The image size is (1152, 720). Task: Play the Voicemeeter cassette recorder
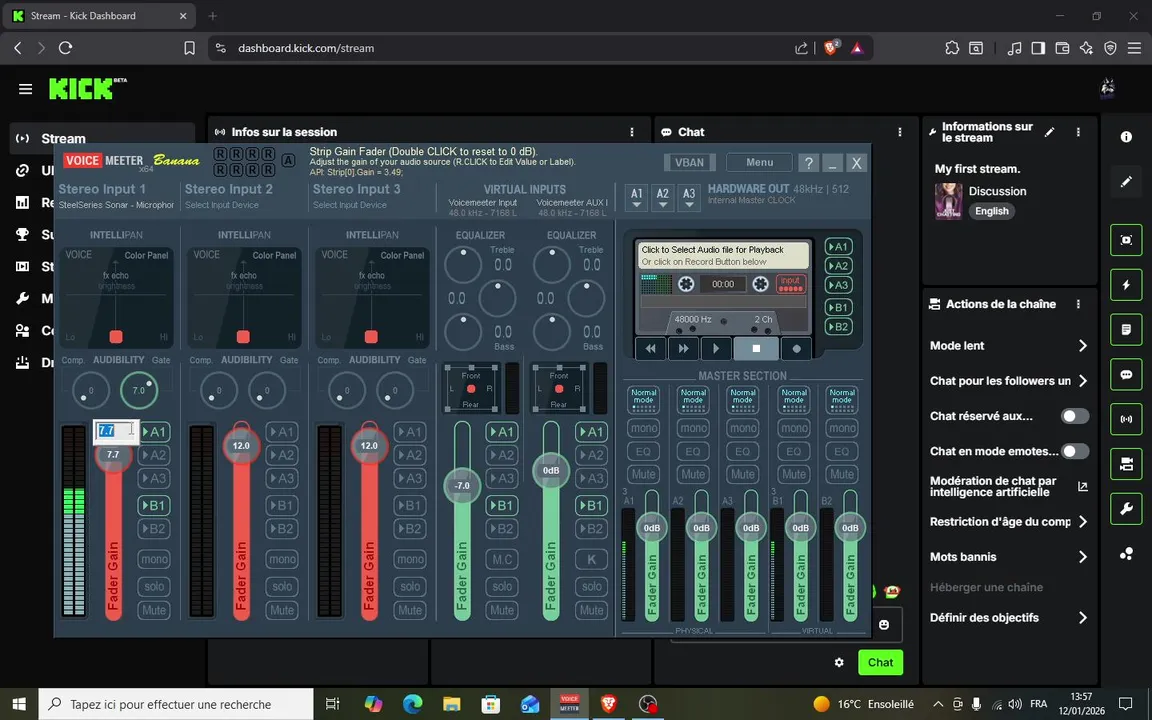click(716, 348)
